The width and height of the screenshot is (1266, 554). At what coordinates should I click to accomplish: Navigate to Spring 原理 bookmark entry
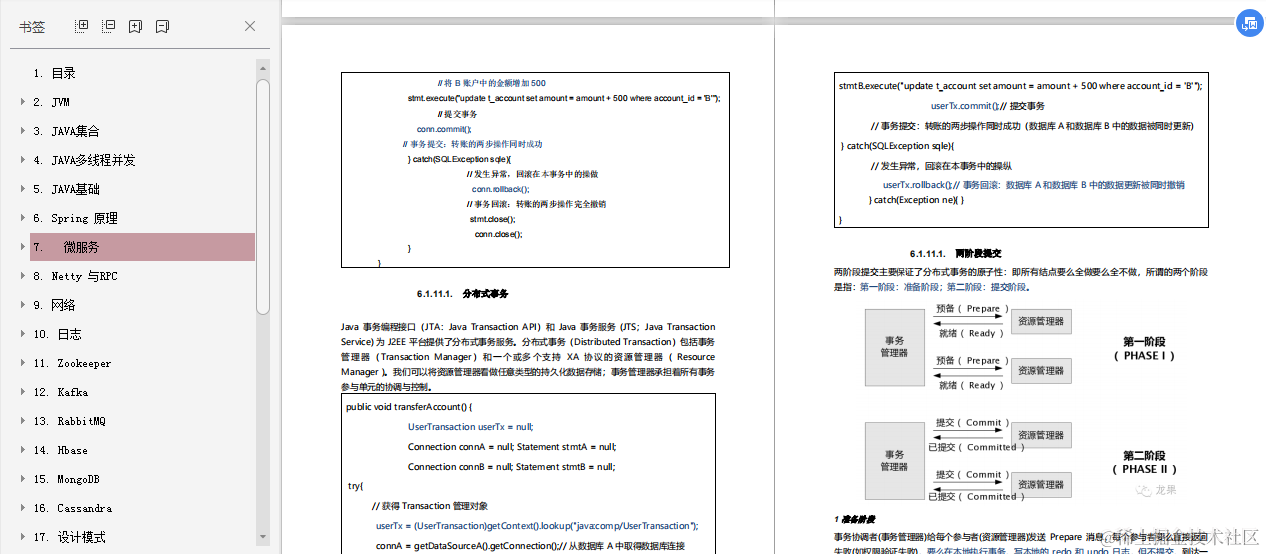75,218
